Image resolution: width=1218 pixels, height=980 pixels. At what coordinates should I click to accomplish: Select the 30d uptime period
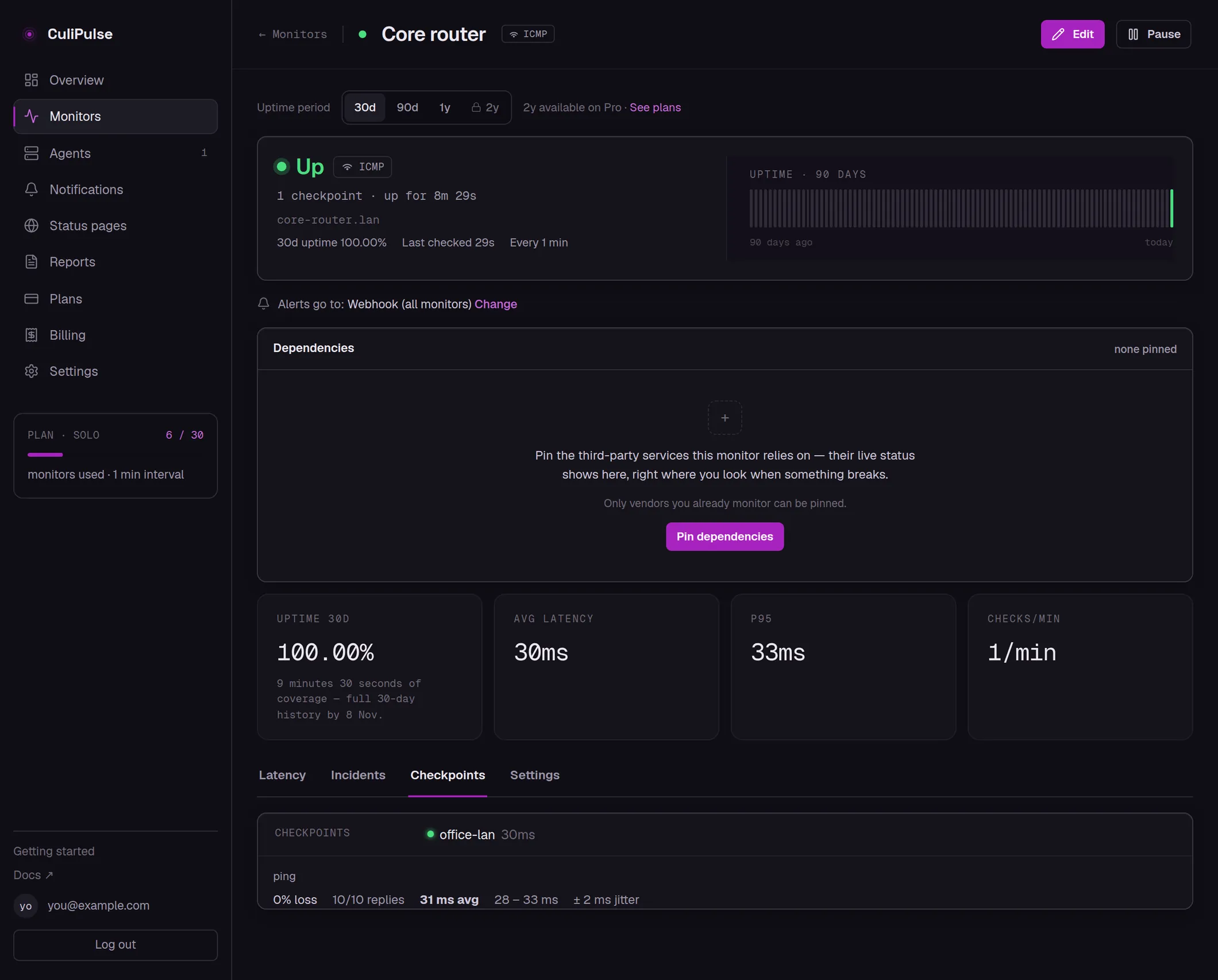365,107
